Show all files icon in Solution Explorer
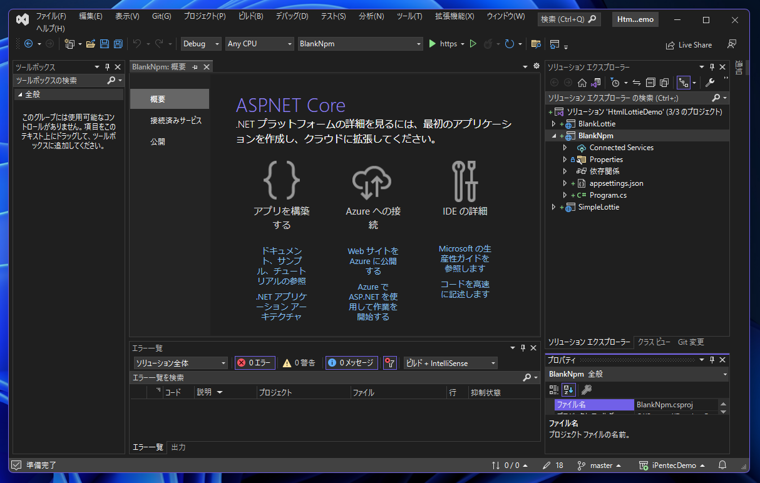Image resolution: width=760 pixels, height=483 pixels. click(x=664, y=83)
